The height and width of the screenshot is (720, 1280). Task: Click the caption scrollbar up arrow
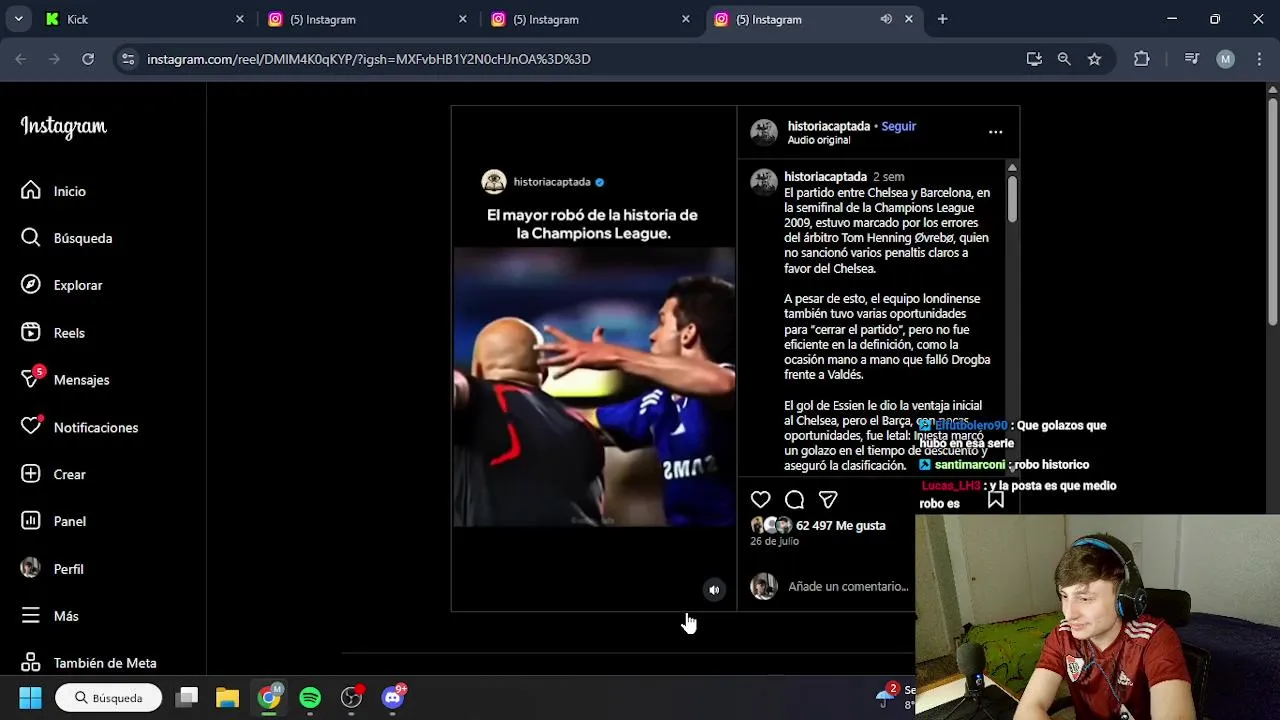click(1012, 167)
